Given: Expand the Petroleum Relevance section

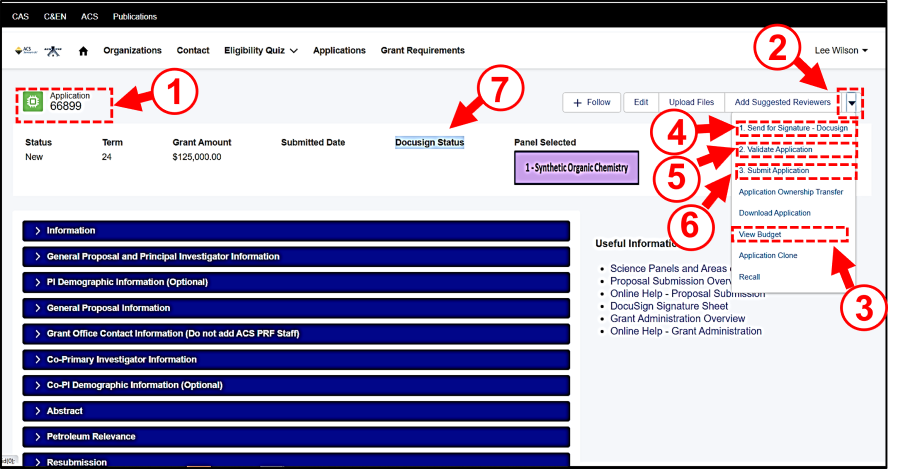Looking at the screenshot, I should click(x=90, y=437).
